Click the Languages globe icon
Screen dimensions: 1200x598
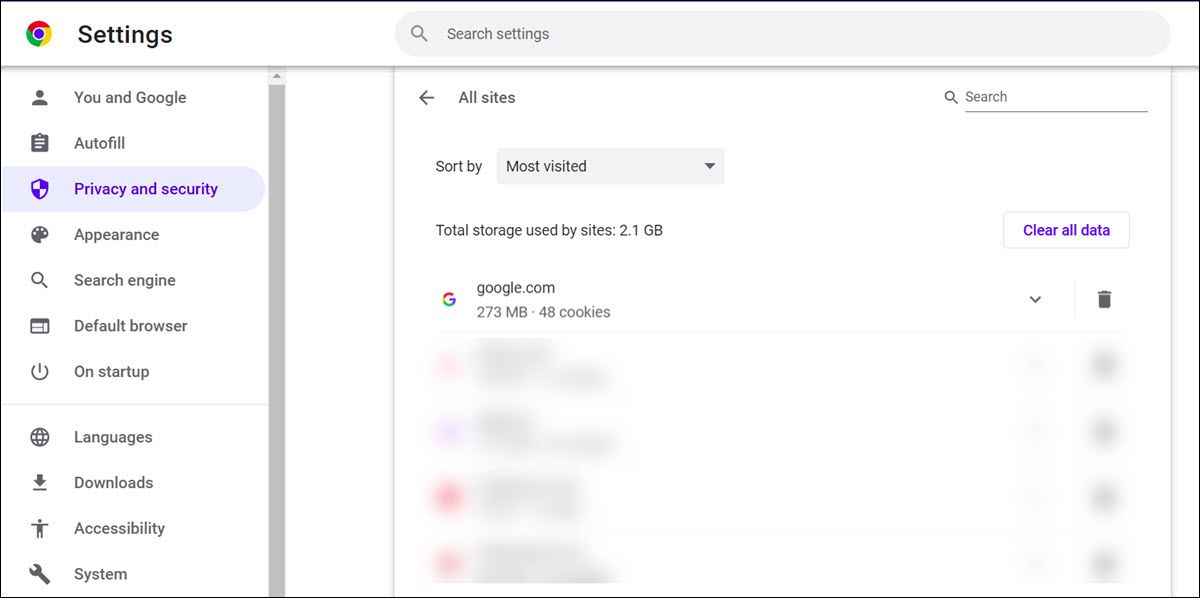(40, 437)
